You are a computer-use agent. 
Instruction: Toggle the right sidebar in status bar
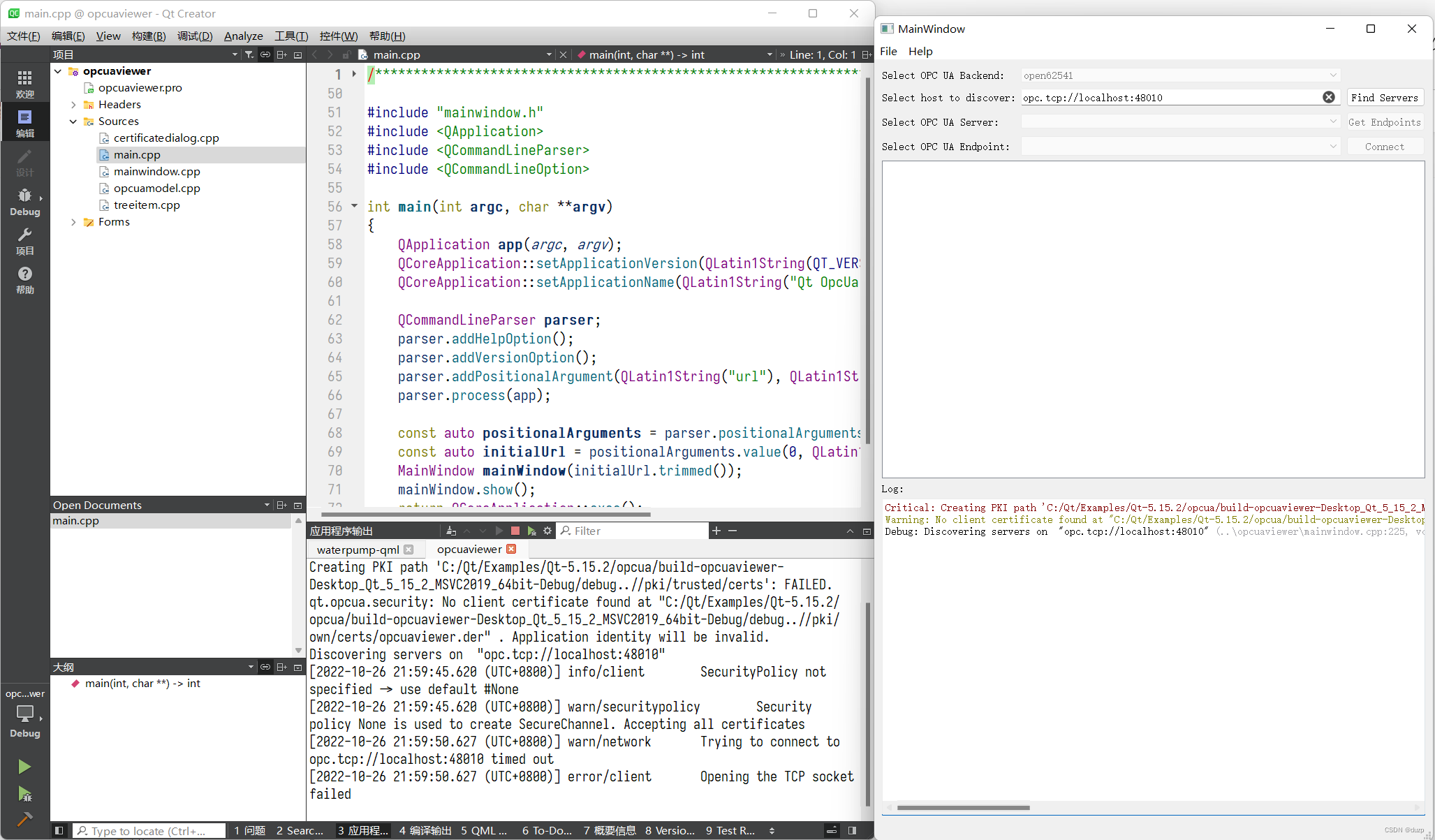(852, 830)
